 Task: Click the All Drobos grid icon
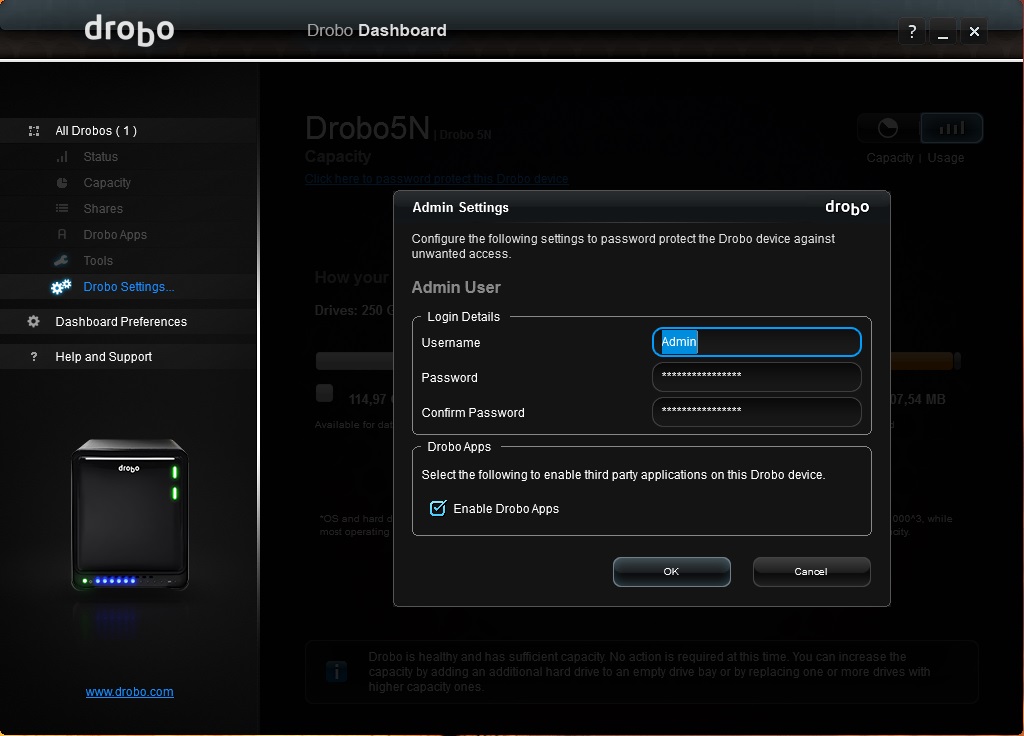34,131
